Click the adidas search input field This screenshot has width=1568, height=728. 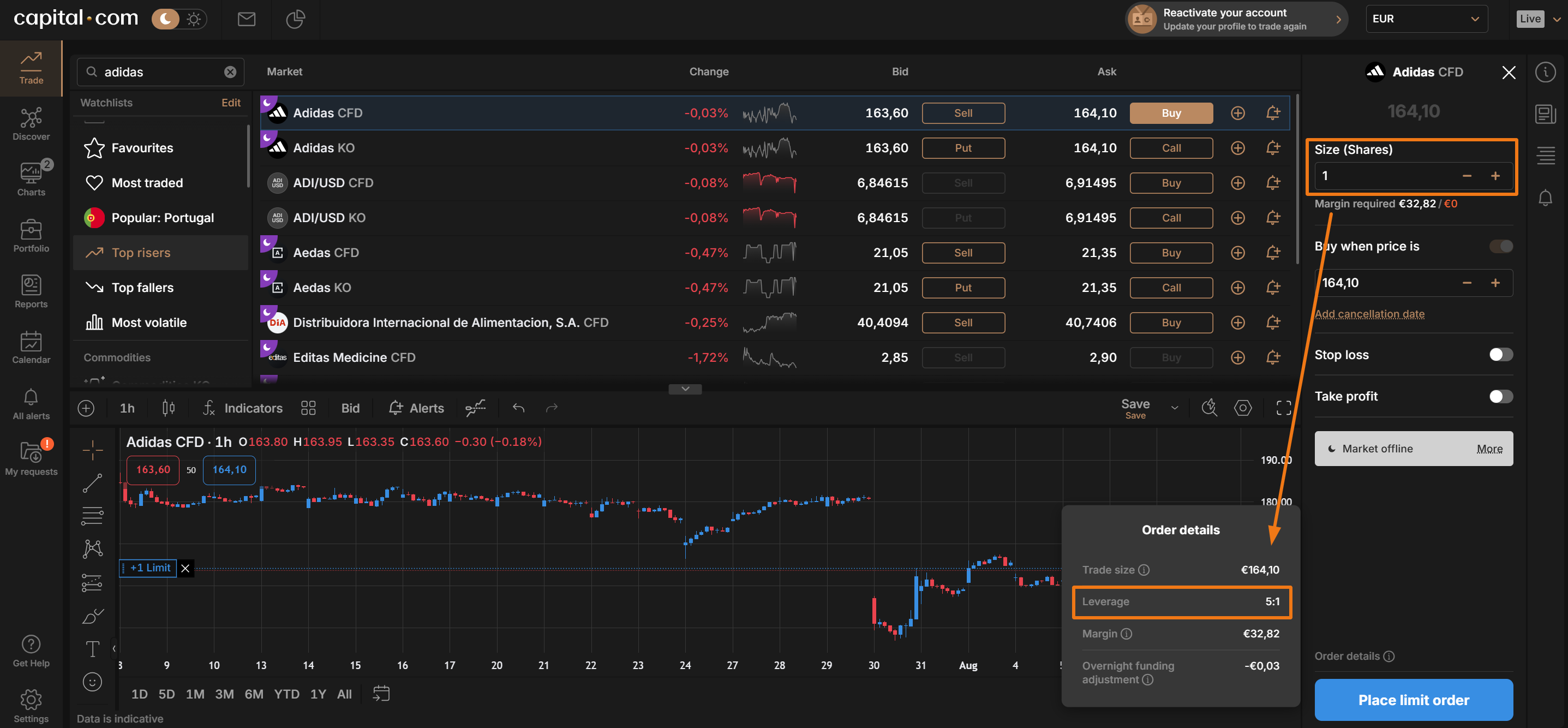tap(161, 72)
